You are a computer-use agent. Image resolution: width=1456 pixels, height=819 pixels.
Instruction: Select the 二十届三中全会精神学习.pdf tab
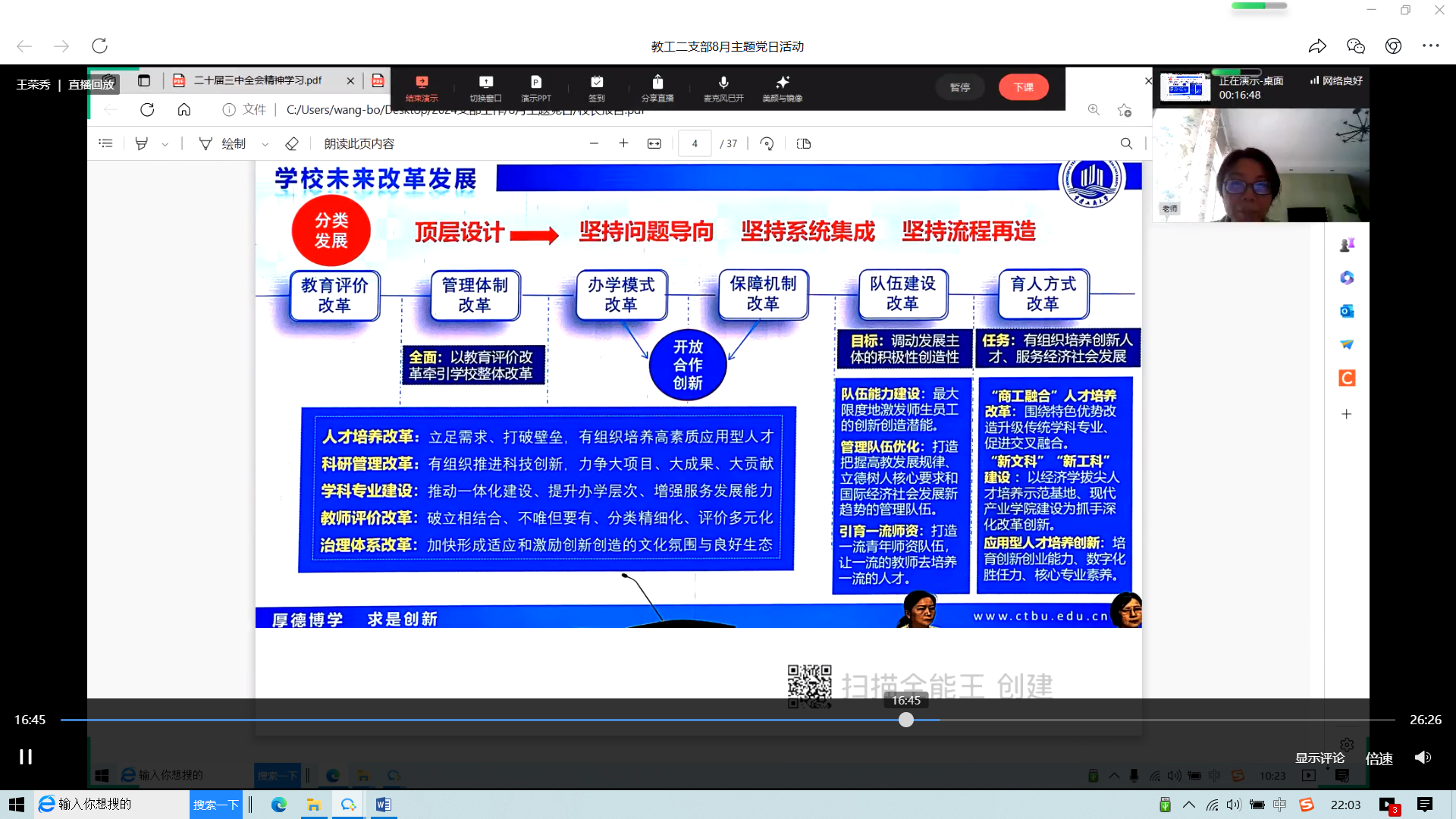click(258, 80)
